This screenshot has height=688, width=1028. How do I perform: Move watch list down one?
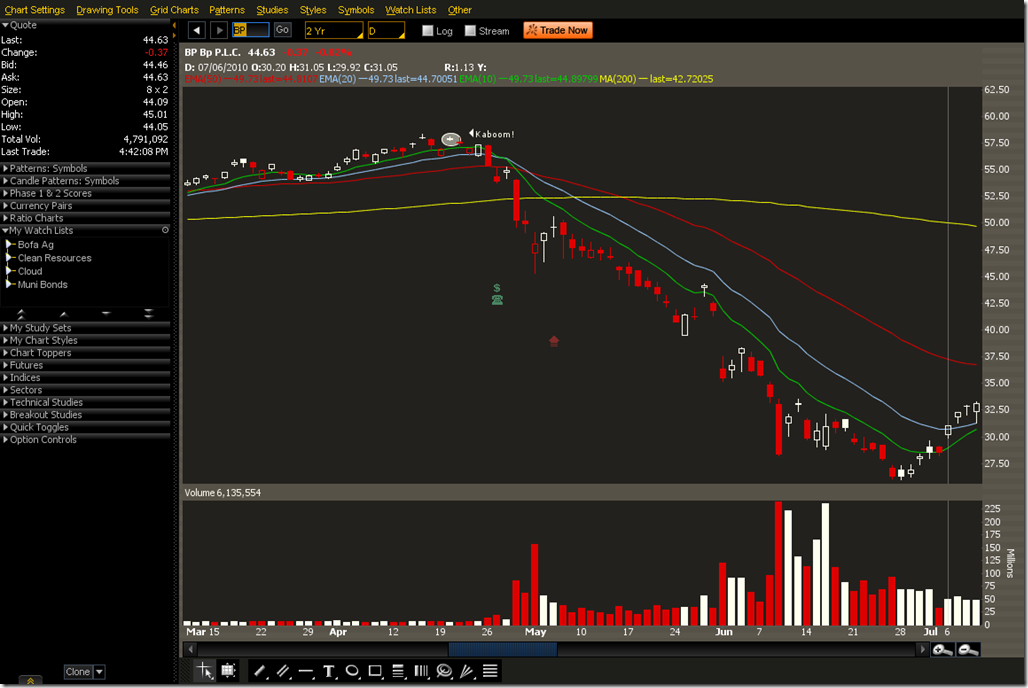(x=106, y=314)
